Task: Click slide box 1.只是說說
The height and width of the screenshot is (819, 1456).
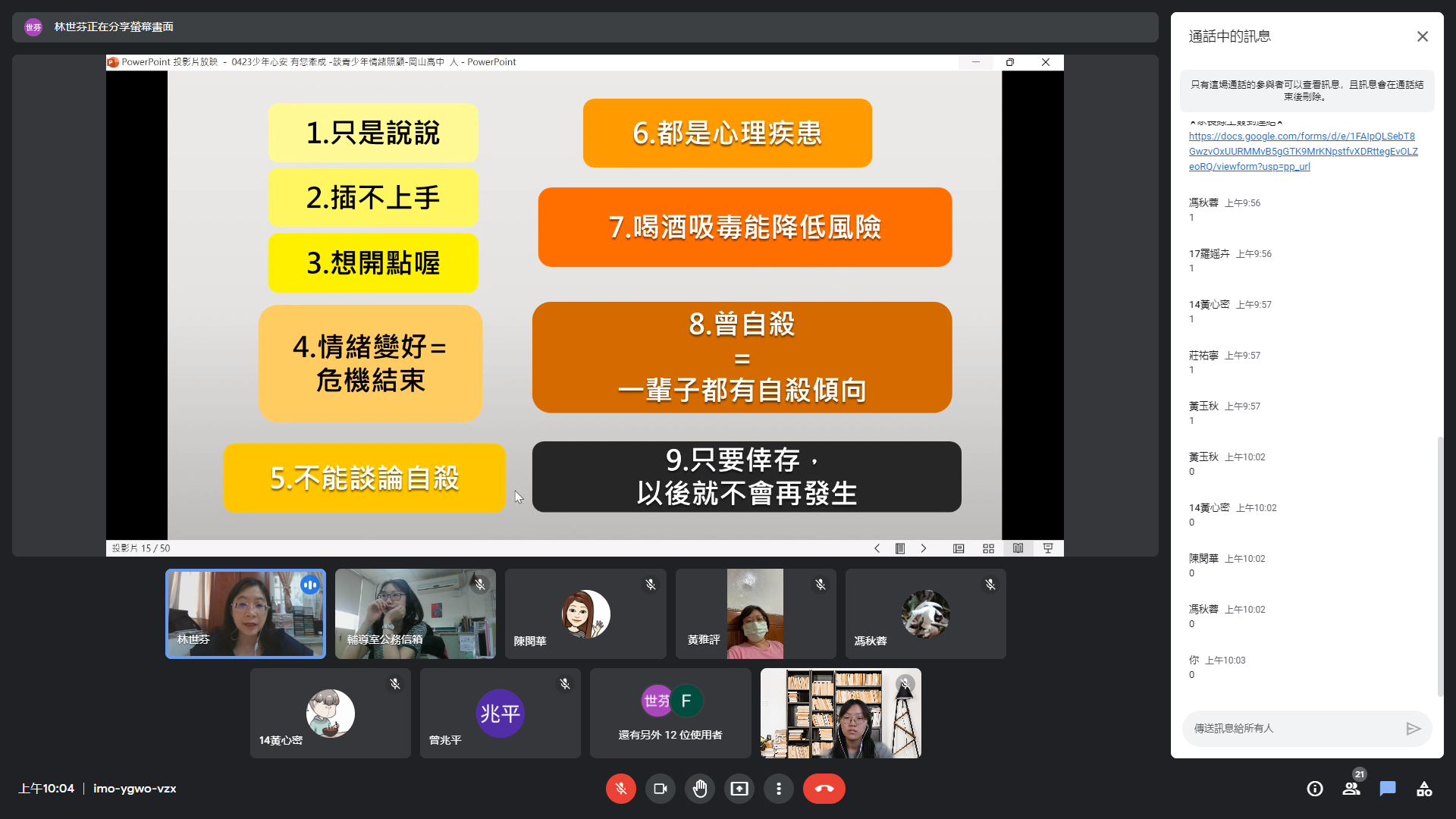Action: tap(373, 133)
